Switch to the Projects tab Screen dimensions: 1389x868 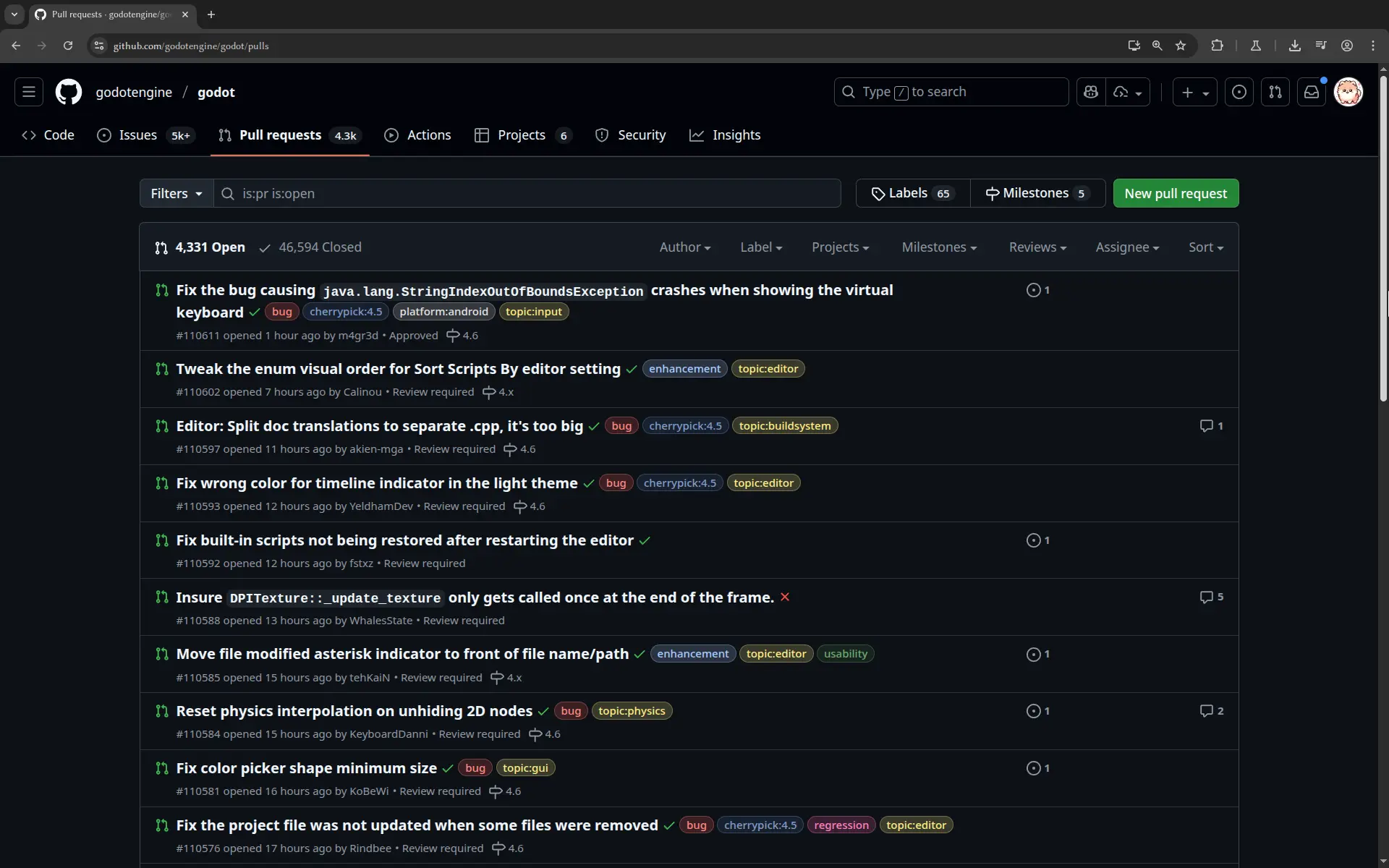click(x=523, y=135)
